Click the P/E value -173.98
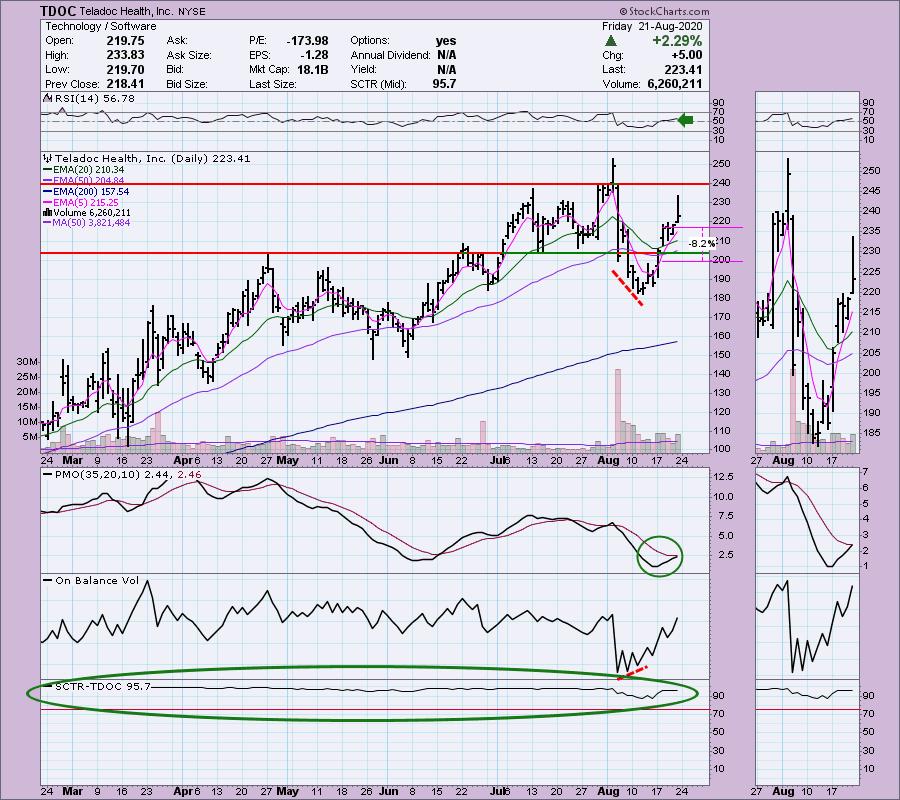The width and height of the screenshot is (900, 800). pos(307,41)
